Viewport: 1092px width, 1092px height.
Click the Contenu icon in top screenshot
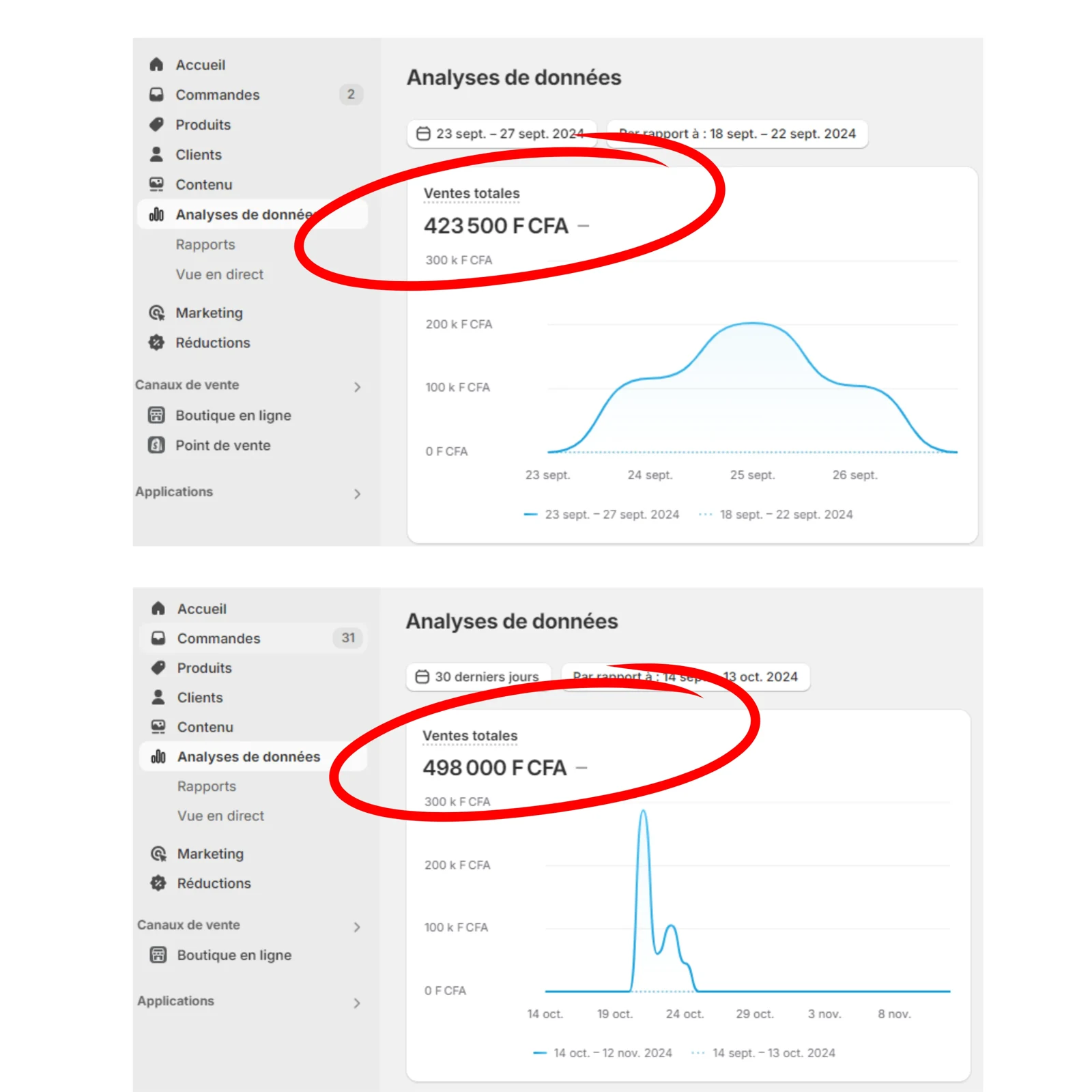point(156,184)
